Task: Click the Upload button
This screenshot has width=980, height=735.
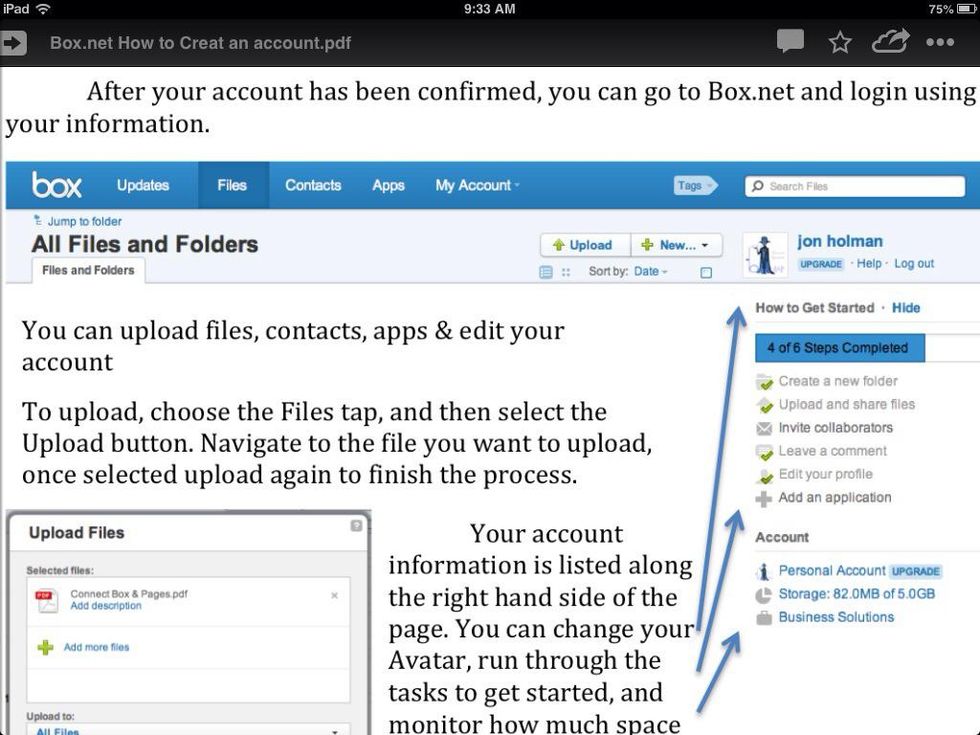Action: pos(585,245)
